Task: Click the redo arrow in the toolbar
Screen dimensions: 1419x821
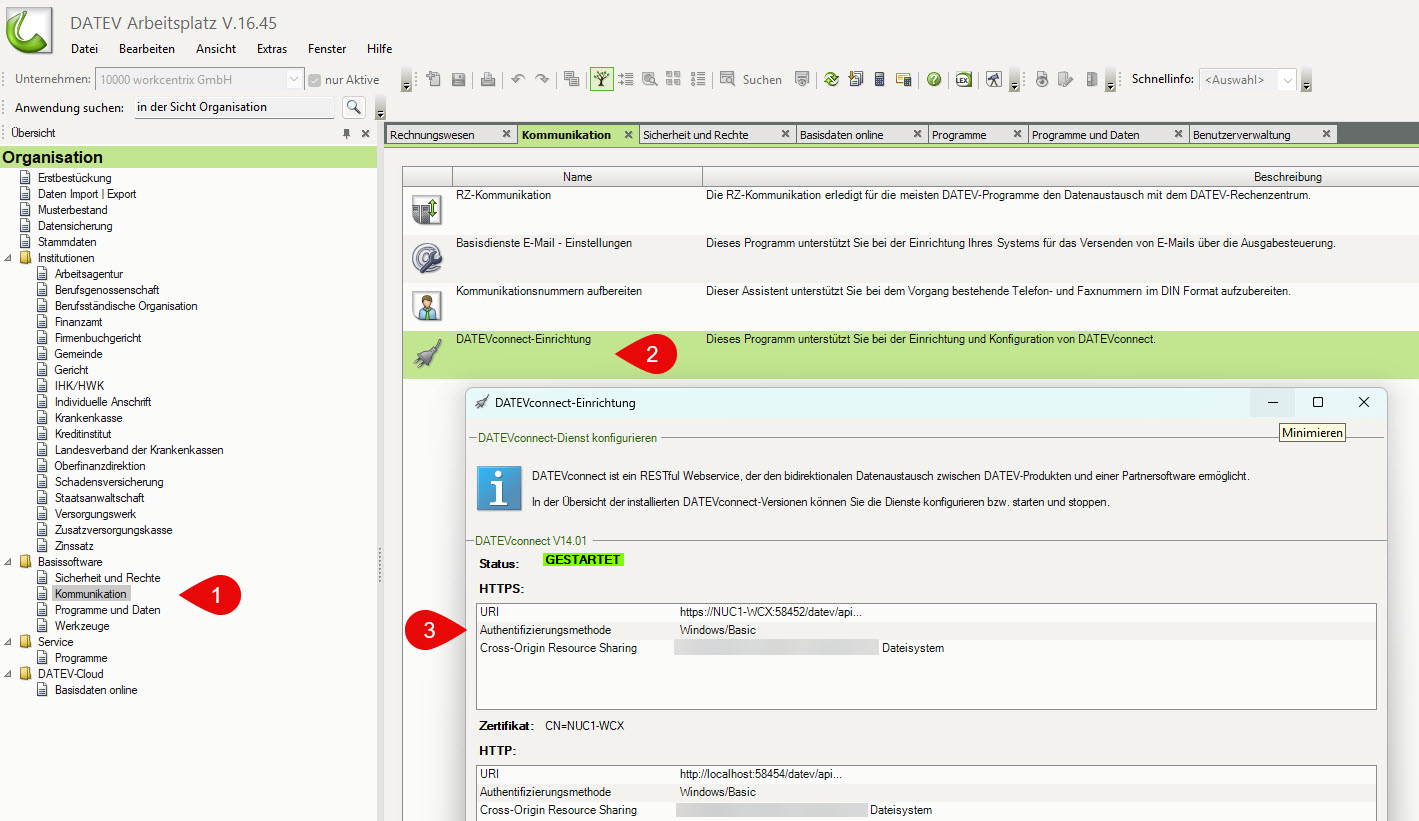Action: (542, 79)
